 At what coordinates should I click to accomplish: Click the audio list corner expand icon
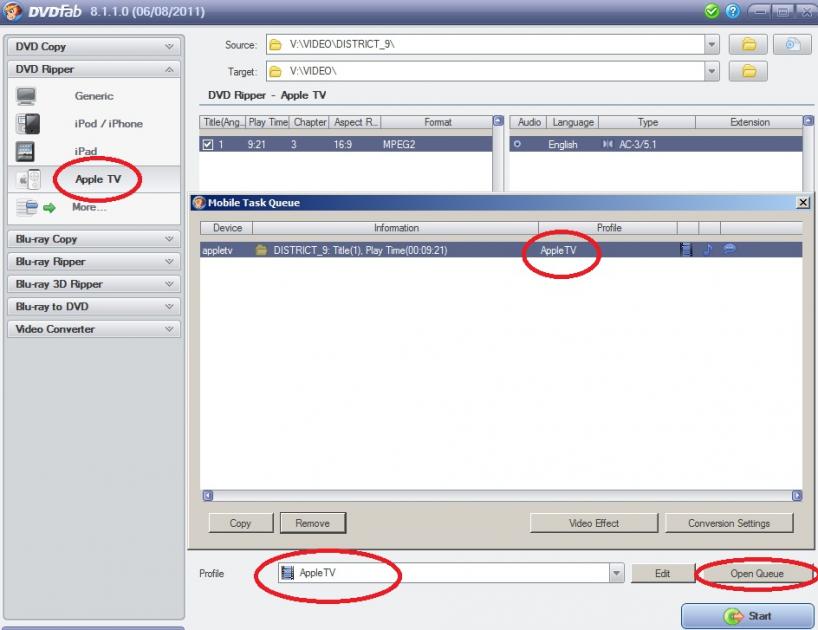coord(808,121)
